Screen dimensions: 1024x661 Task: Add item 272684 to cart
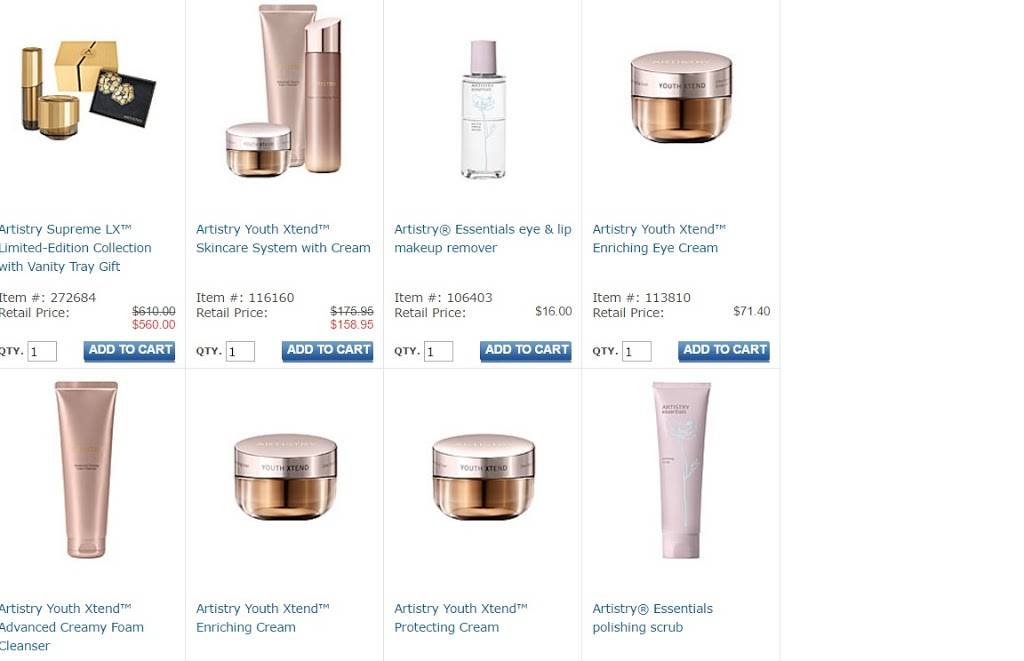click(129, 351)
